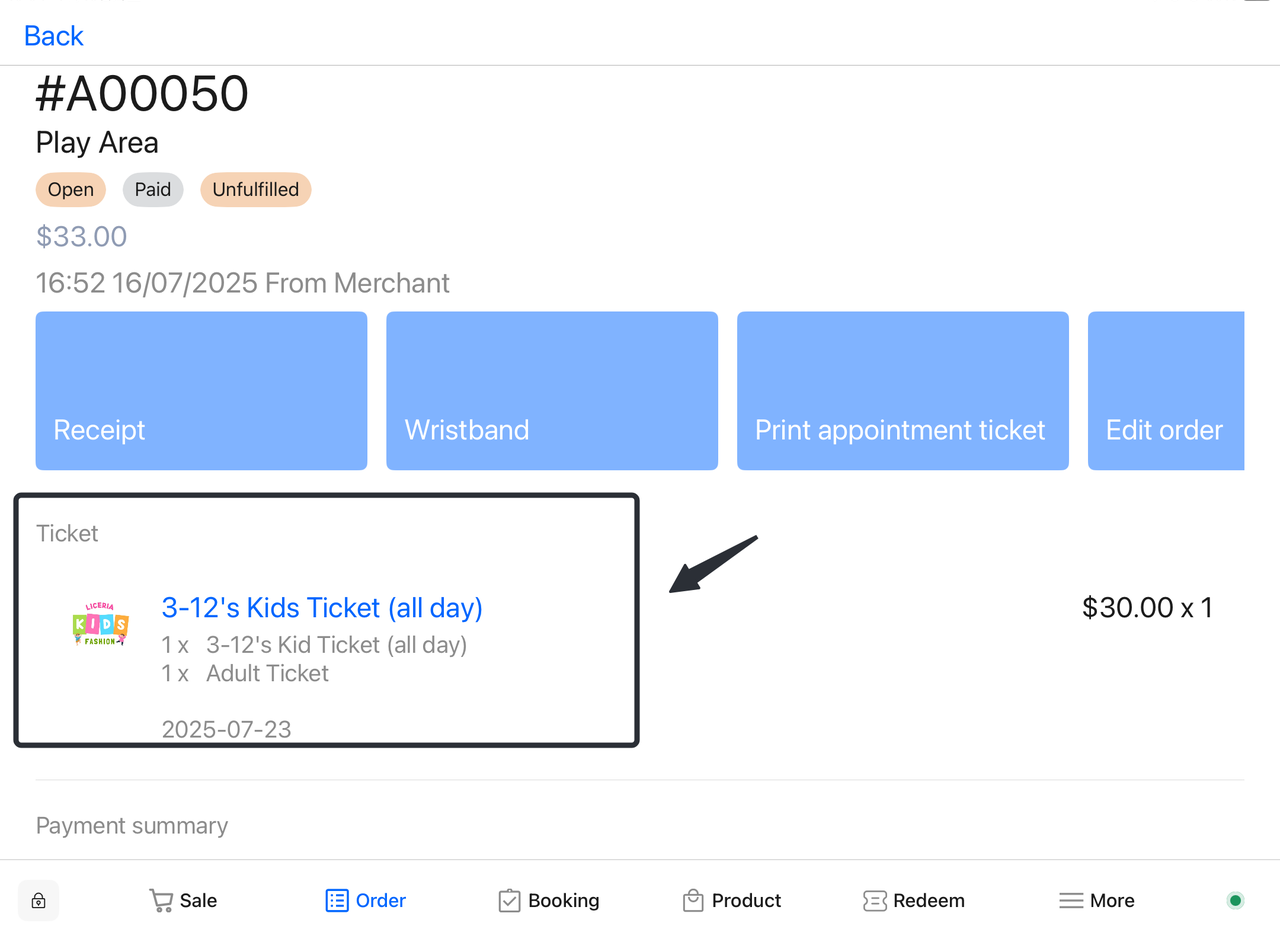Viewport: 1280px width, 942px height.
Task: Click the green connection status dot
Action: [x=1235, y=900]
